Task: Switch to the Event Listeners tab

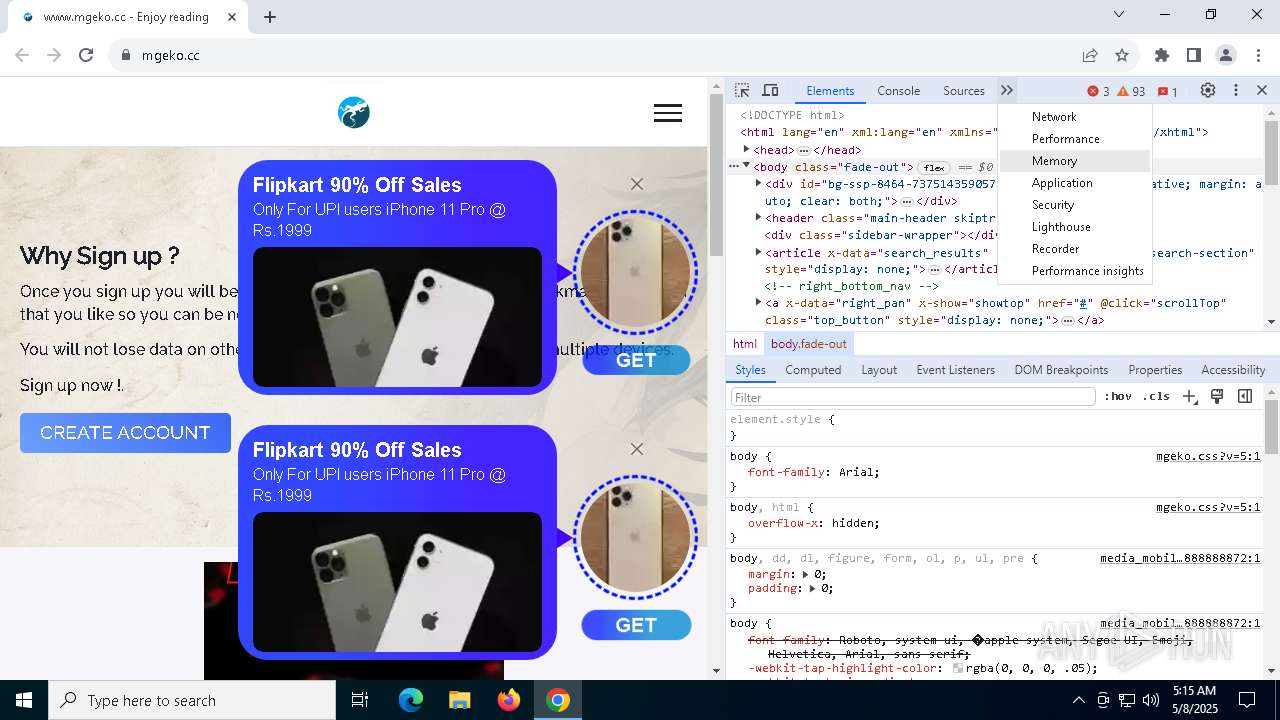Action: tap(955, 370)
